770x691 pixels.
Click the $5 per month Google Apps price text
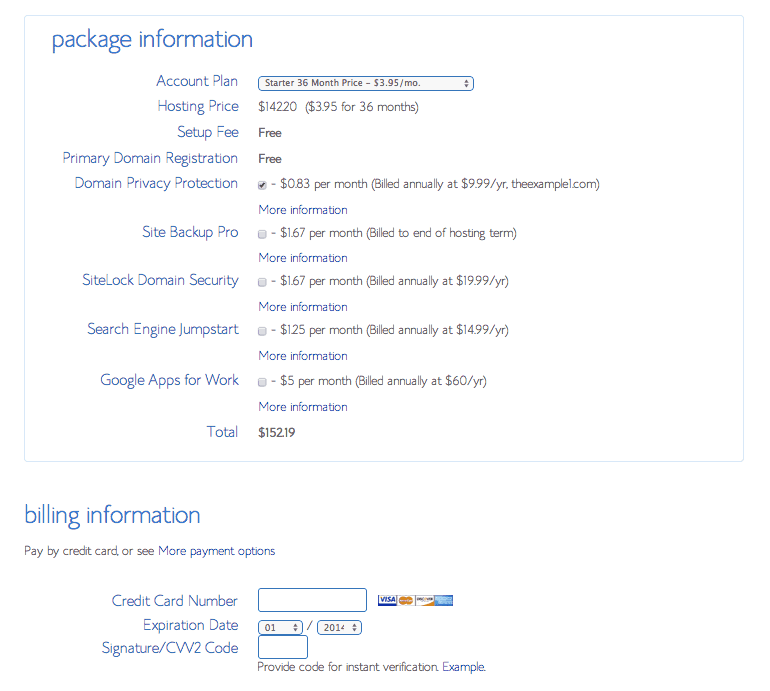(384, 381)
